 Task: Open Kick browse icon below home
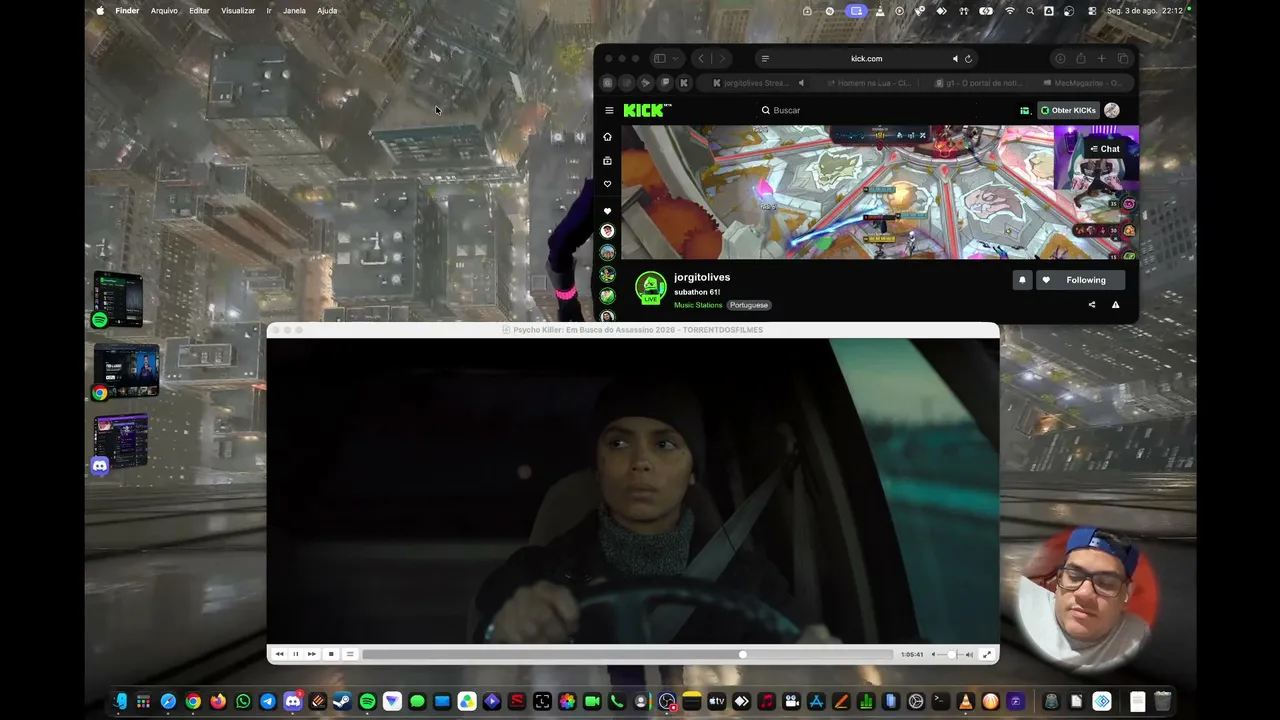click(607, 161)
